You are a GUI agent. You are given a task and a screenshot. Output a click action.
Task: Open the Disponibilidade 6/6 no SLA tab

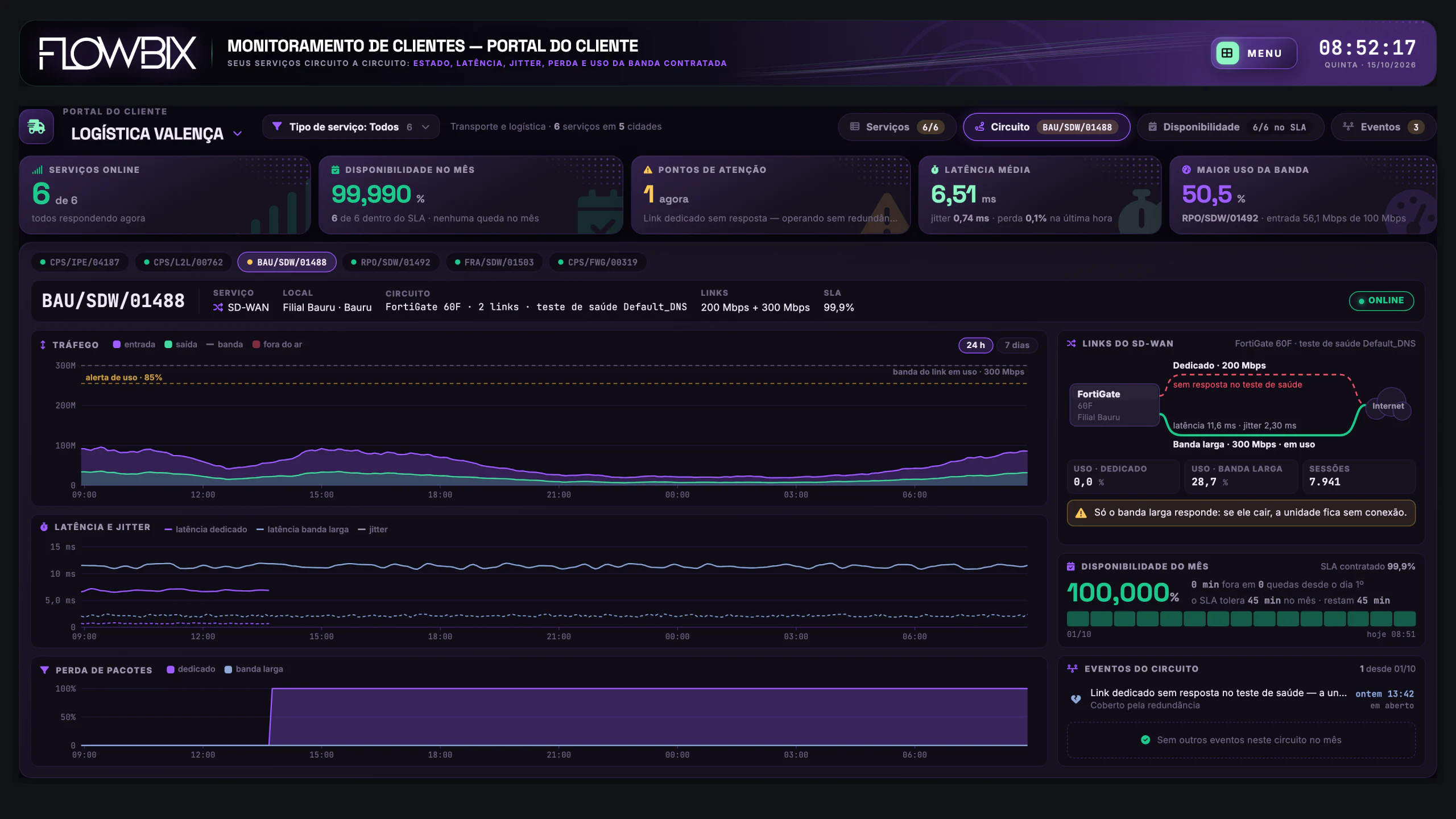coord(1230,127)
